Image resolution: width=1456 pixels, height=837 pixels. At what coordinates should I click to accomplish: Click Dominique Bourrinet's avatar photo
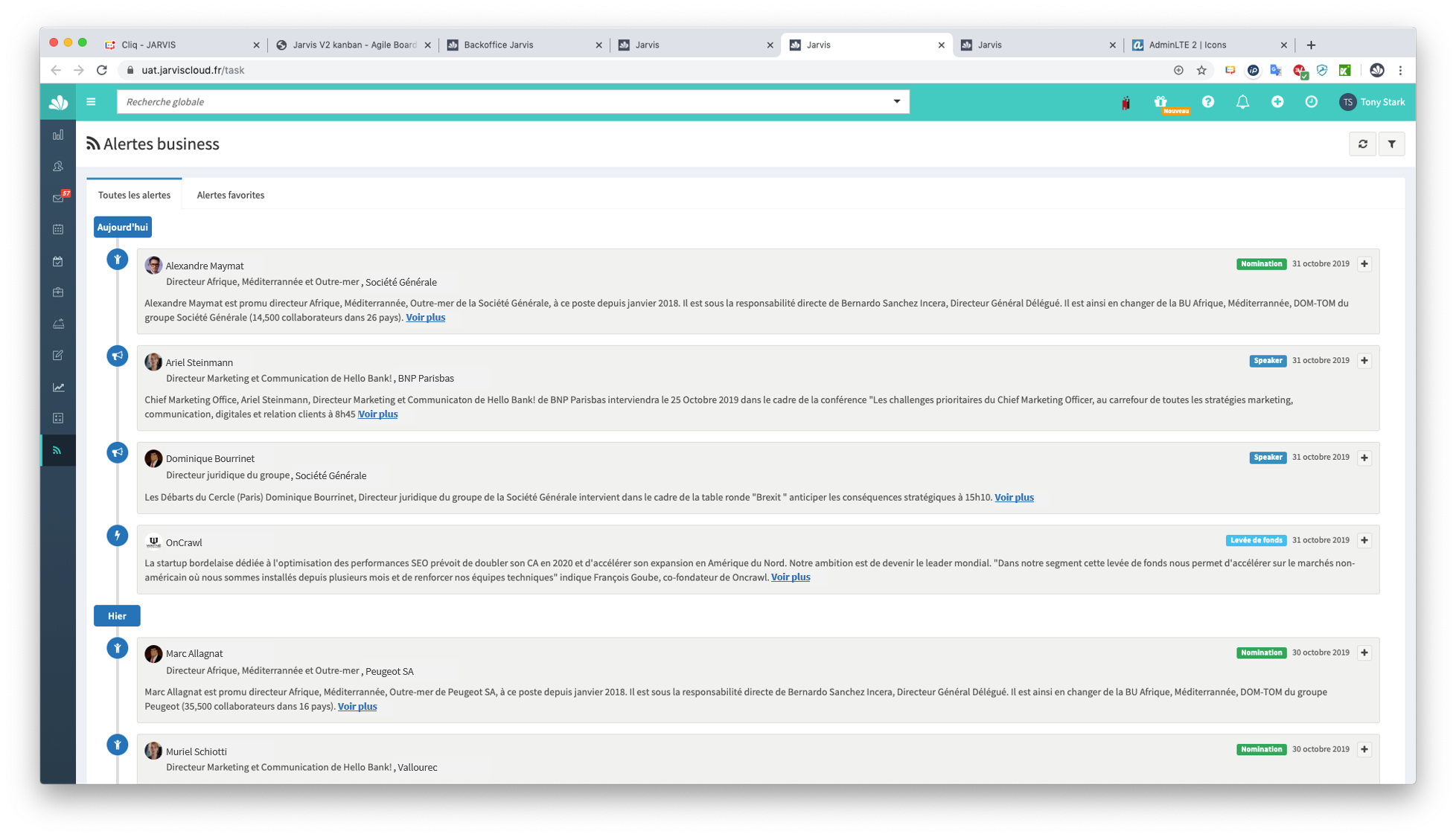(153, 459)
